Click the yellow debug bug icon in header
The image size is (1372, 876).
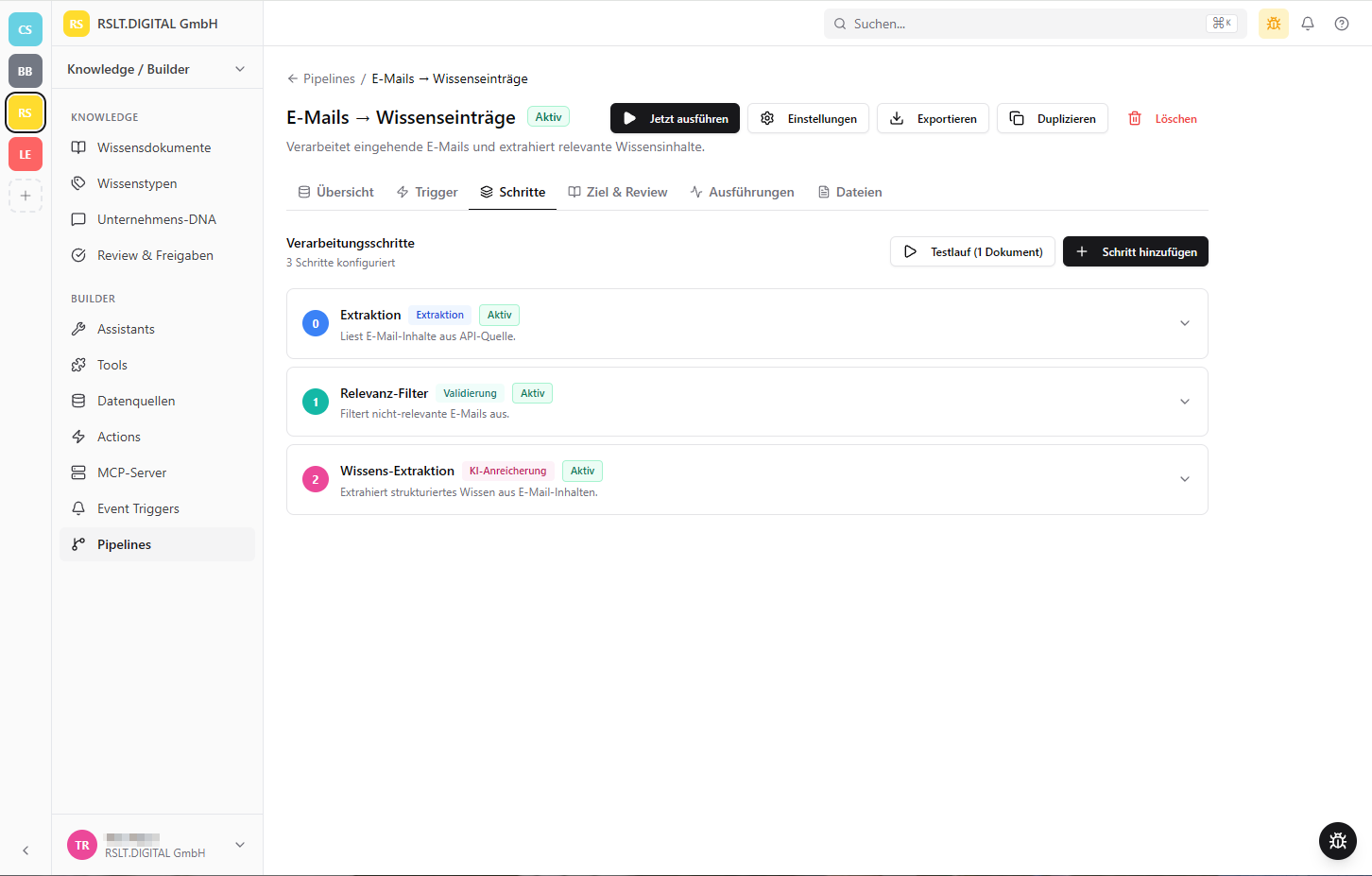point(1274,24)
